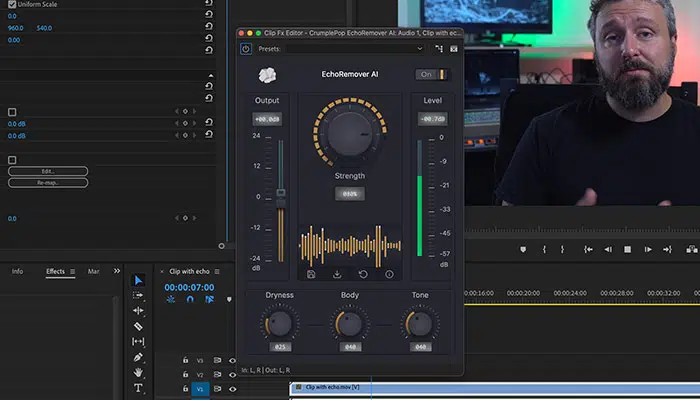
Task: Click the Re-map... button
Action: click(48, 183)
